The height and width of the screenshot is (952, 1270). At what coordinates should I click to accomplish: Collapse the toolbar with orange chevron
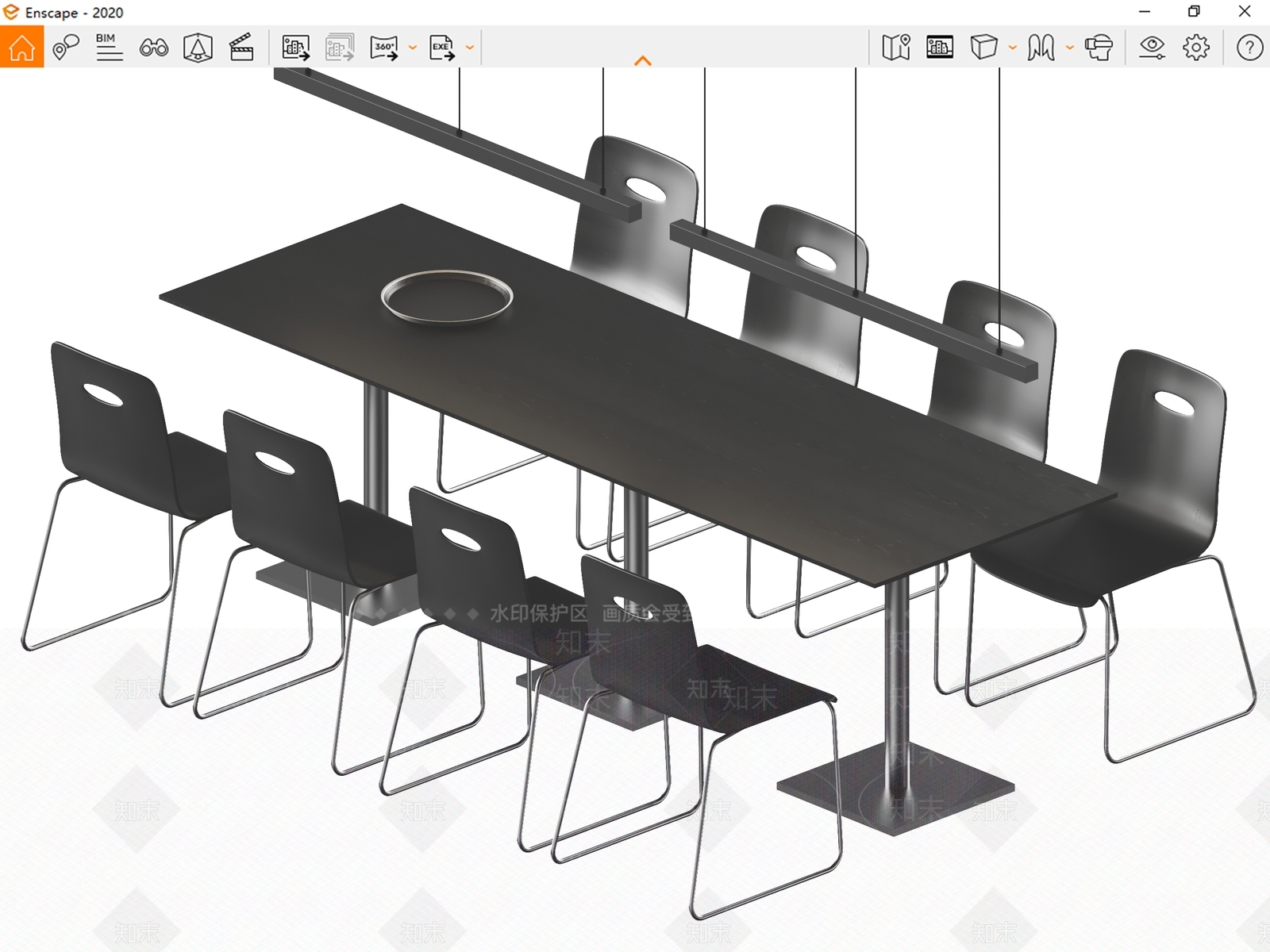(643, 60)
